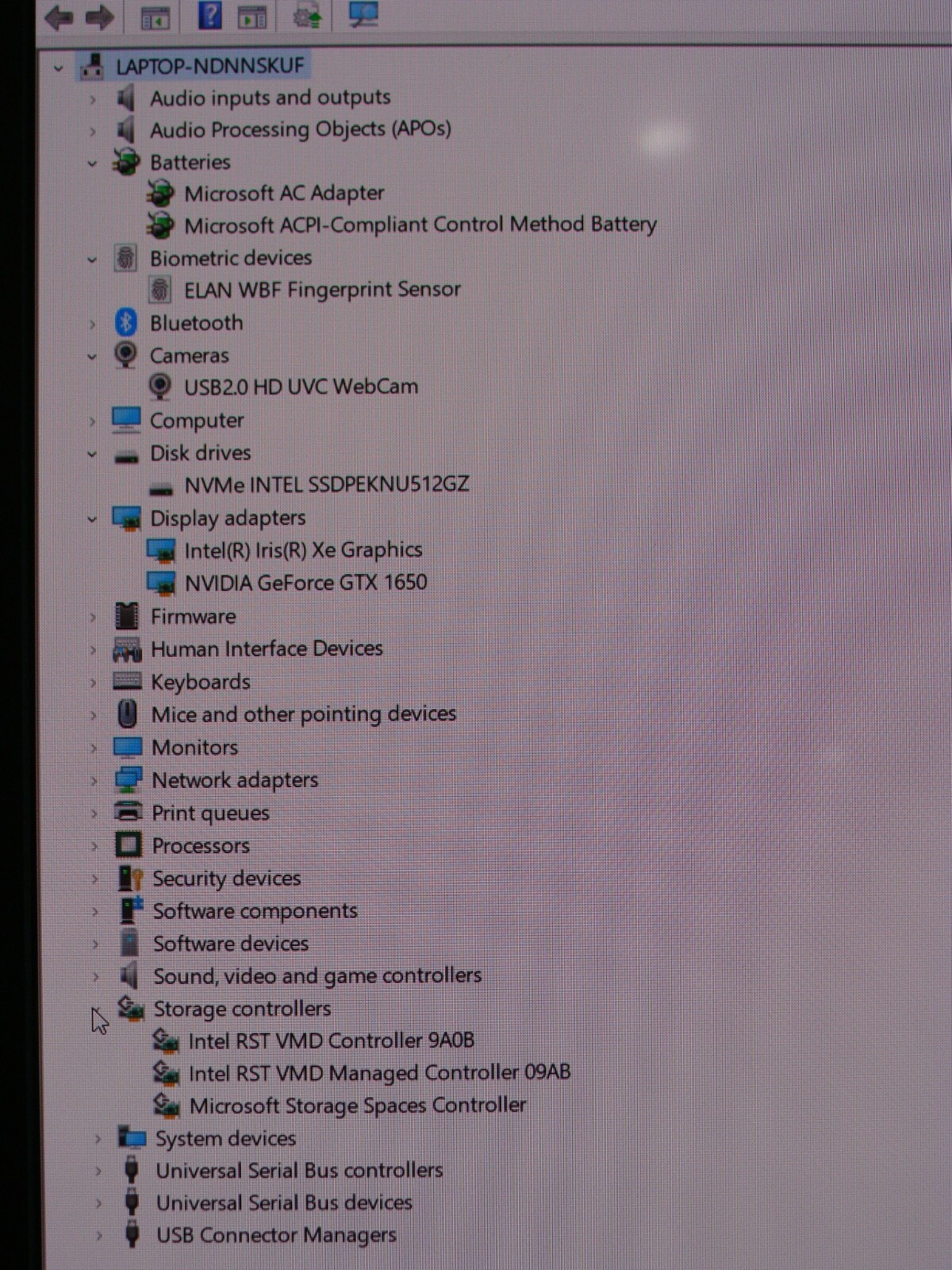Select Intel RST VMD Controller 9A0B
This screenshot has width=952, height=1270.
(331, 1041)
